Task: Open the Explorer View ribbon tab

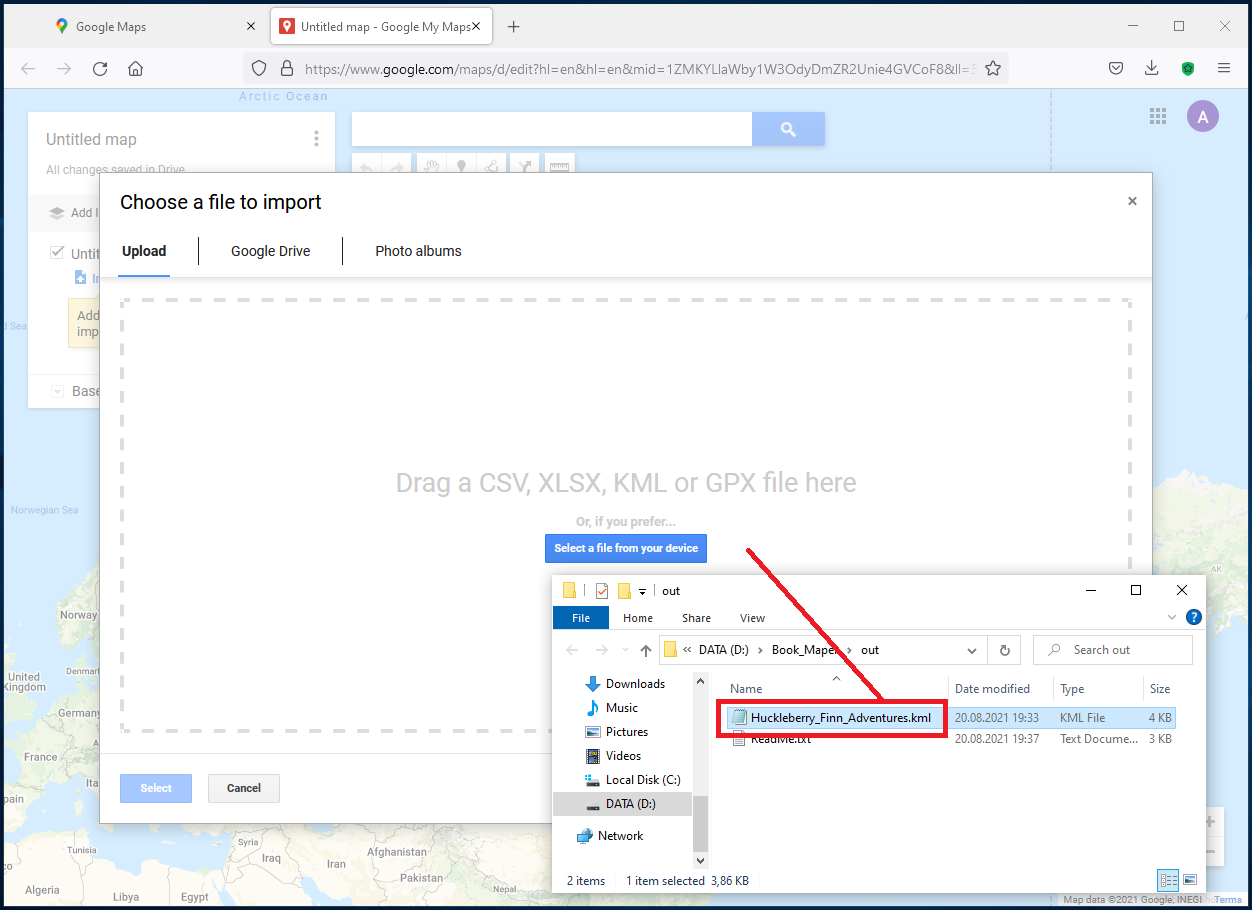Action: click(x=752, y=618)
